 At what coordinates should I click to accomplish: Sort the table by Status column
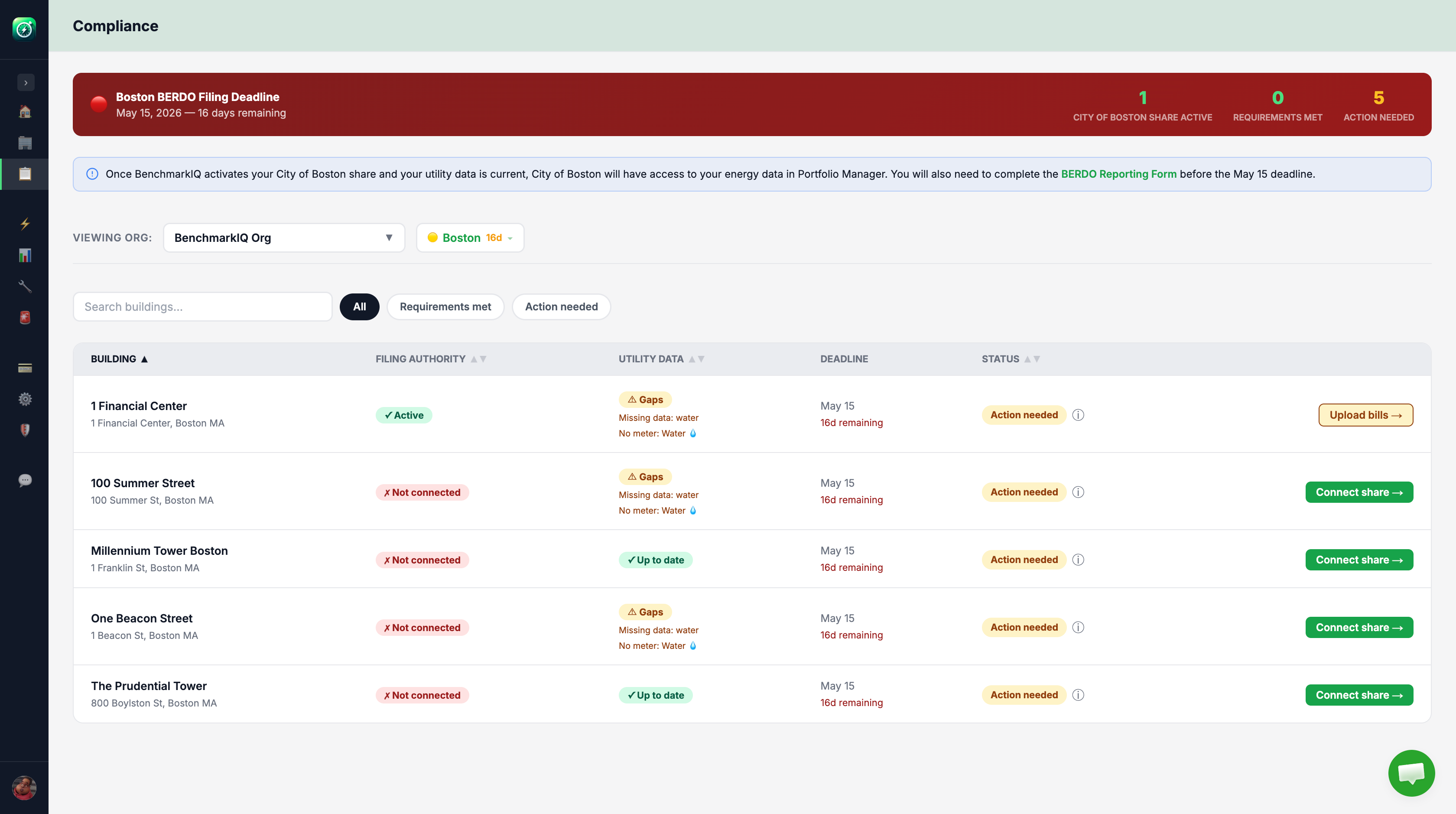pyautogui.click(x=1011, y=359)
